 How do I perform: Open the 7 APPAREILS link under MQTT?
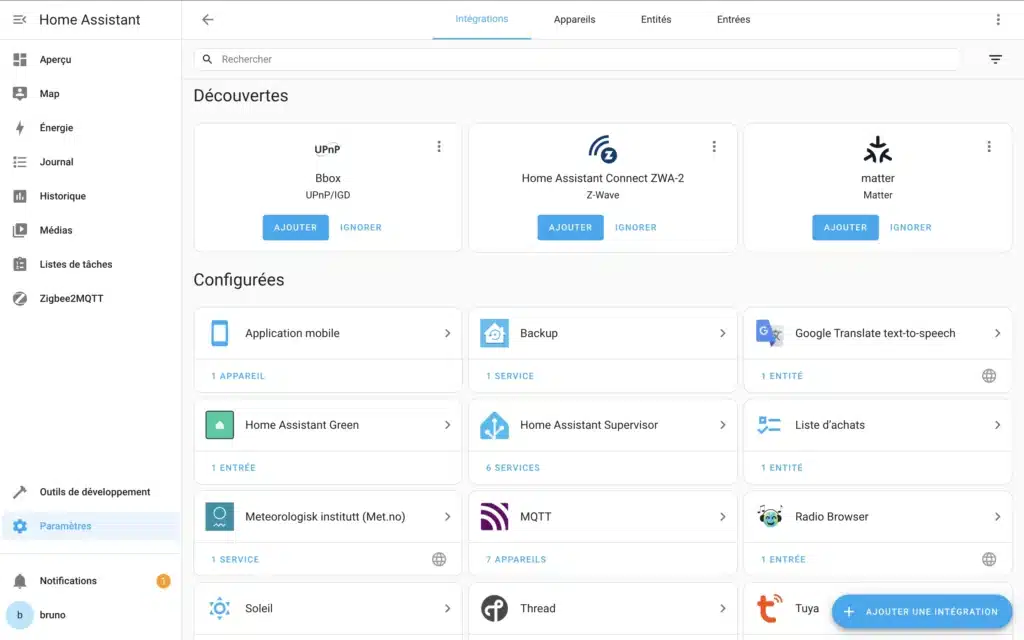tap(516, 560)
